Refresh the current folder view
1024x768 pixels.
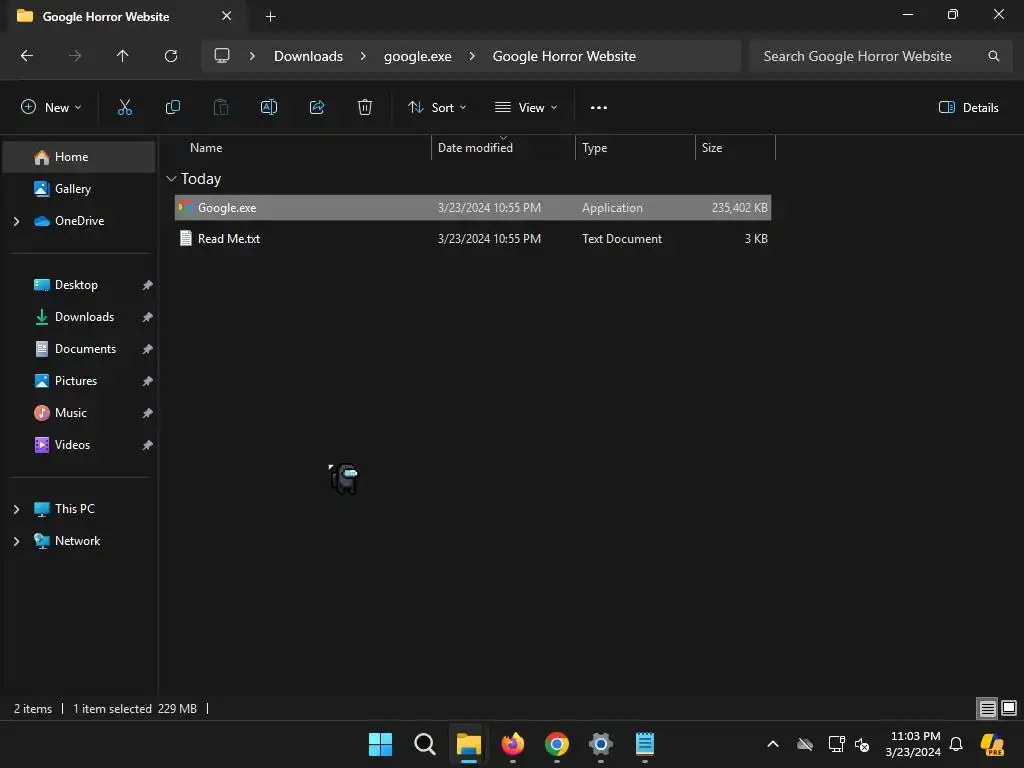171,56
